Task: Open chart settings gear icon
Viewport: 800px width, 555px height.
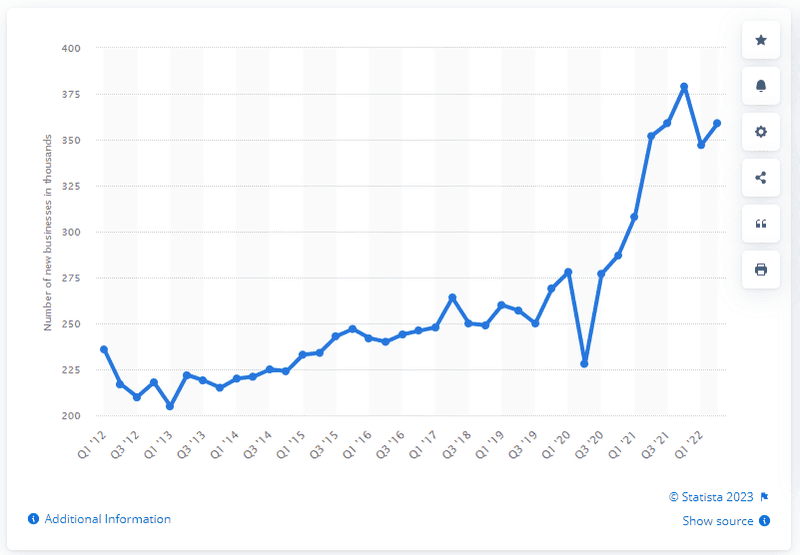Action: click(x=761, y=132)
